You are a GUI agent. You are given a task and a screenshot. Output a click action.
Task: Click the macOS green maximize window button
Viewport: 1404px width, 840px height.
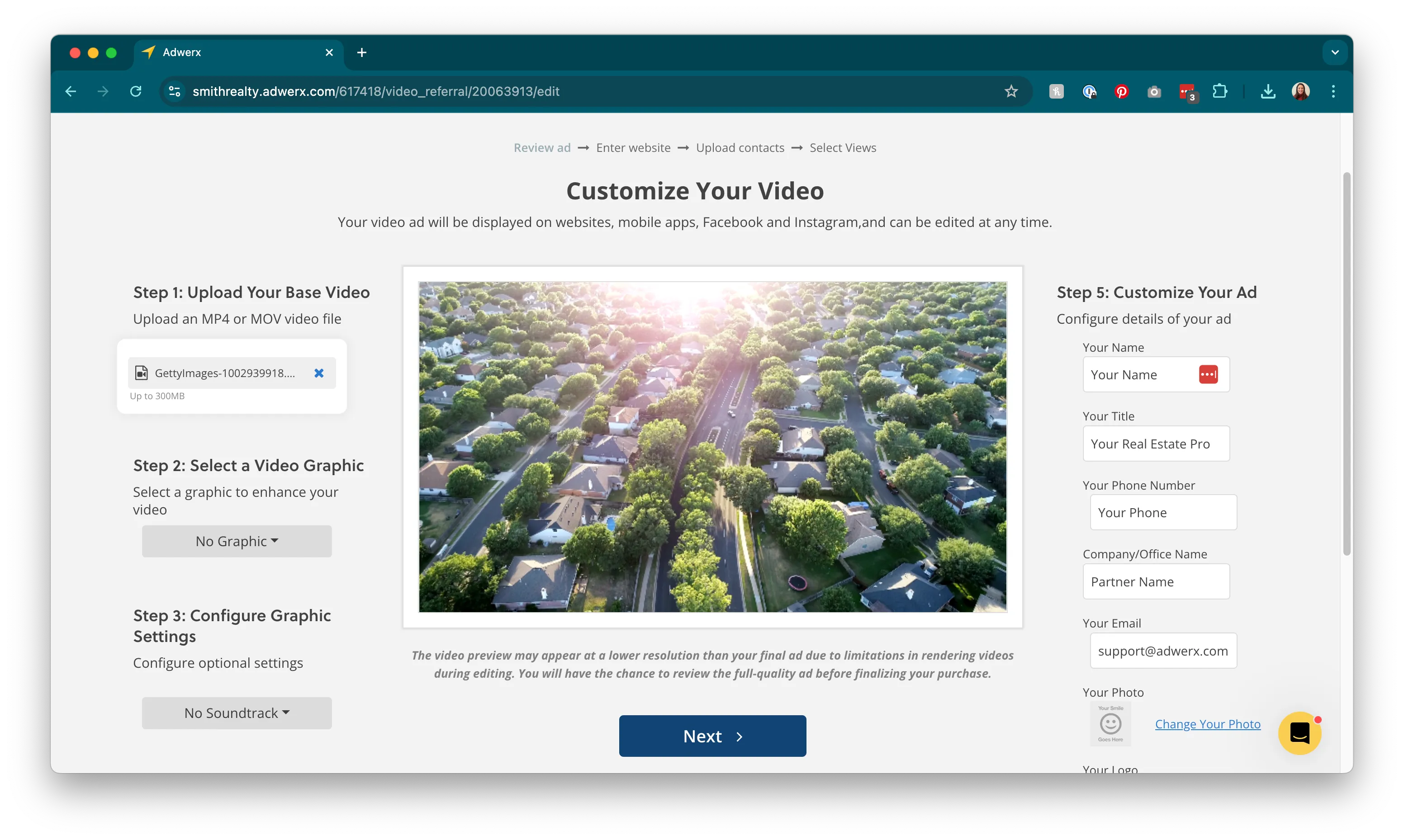(x=112, y=52)
